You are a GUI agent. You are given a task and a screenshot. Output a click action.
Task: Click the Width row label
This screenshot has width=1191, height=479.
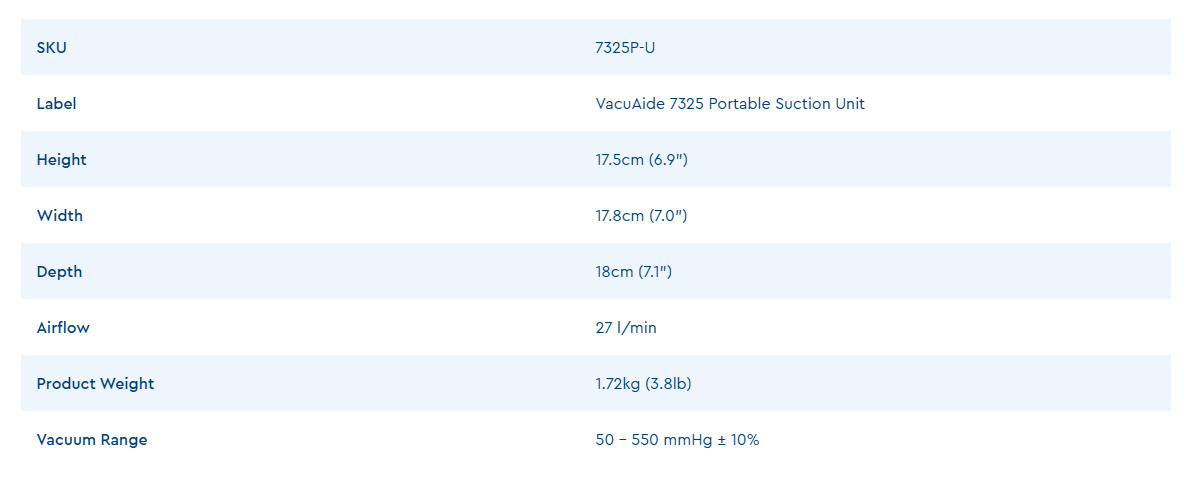tap(60, 215)
